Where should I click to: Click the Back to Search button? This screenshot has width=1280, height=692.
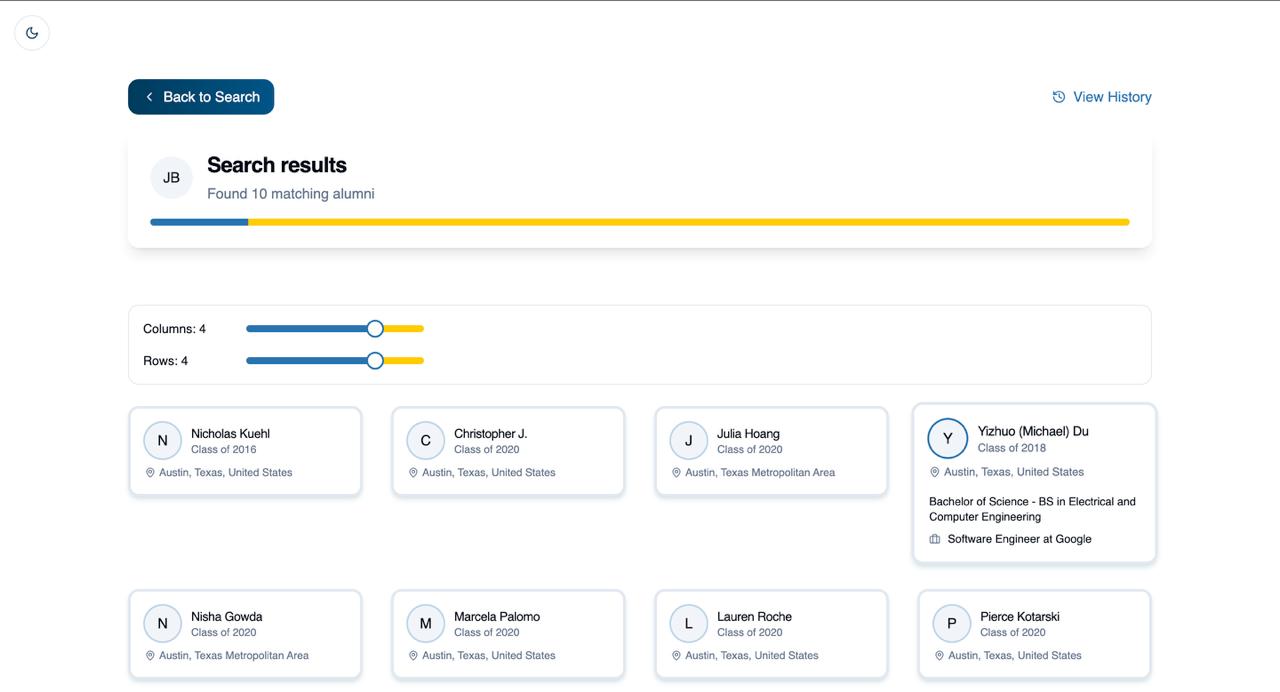tap(201, 97)
